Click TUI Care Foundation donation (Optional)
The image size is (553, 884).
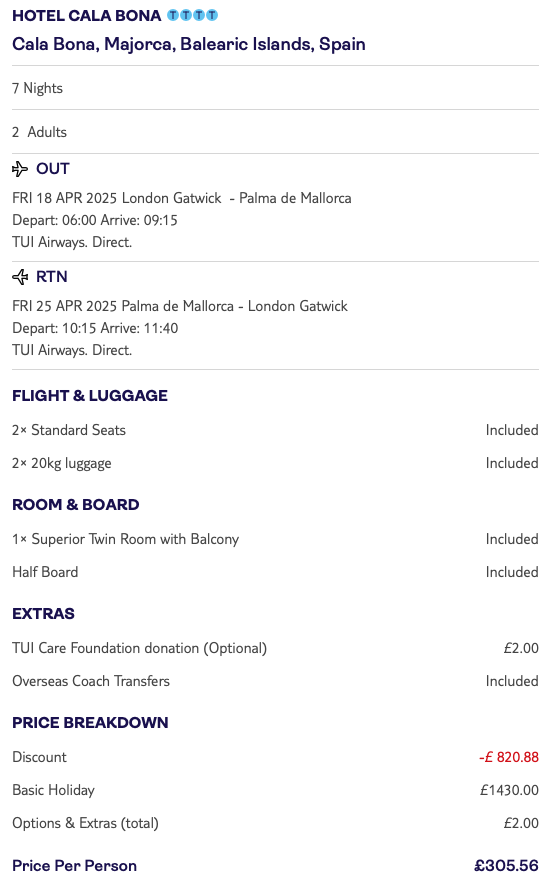coord(140,648)
